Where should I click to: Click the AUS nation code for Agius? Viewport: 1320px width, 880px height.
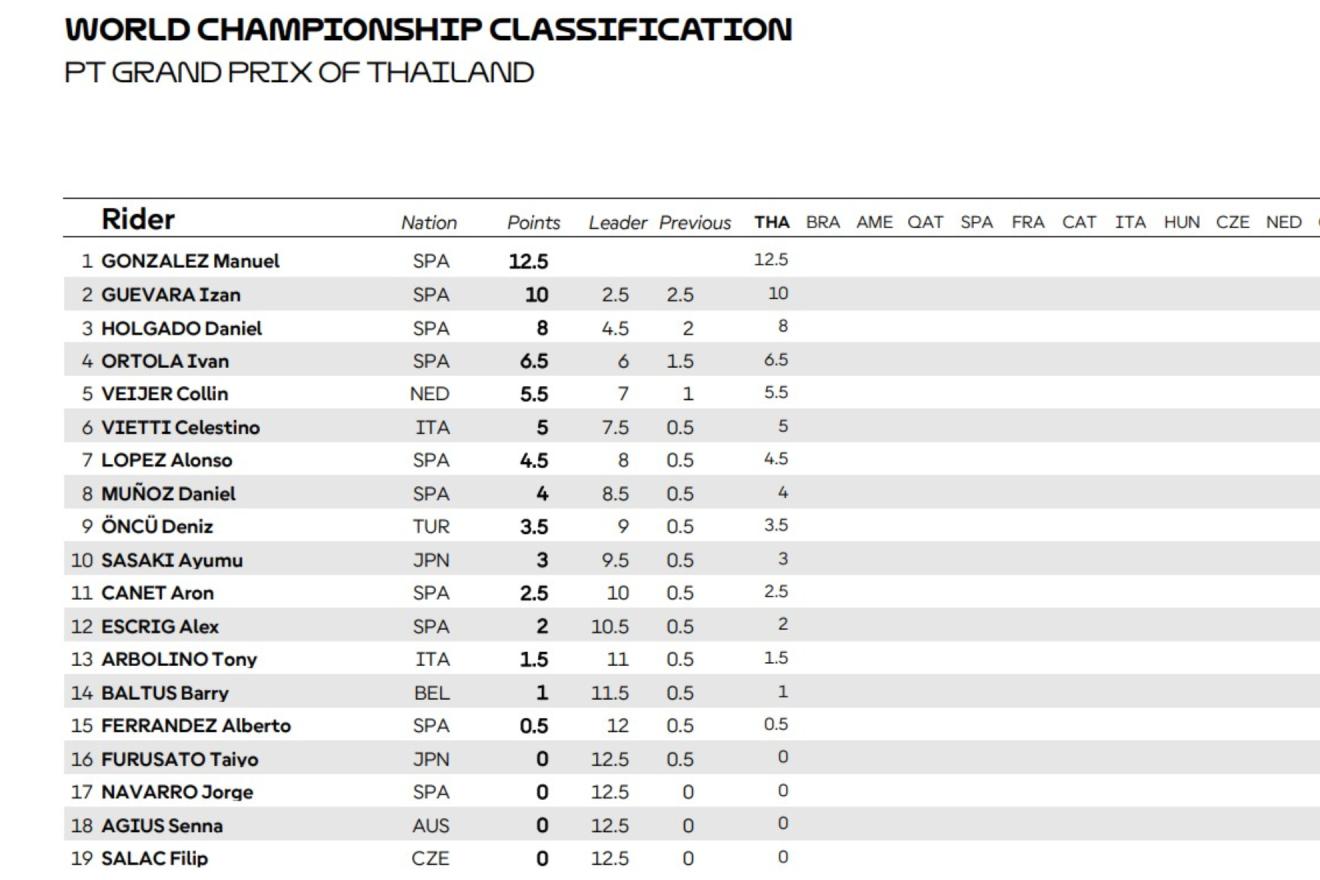(430, 826)
